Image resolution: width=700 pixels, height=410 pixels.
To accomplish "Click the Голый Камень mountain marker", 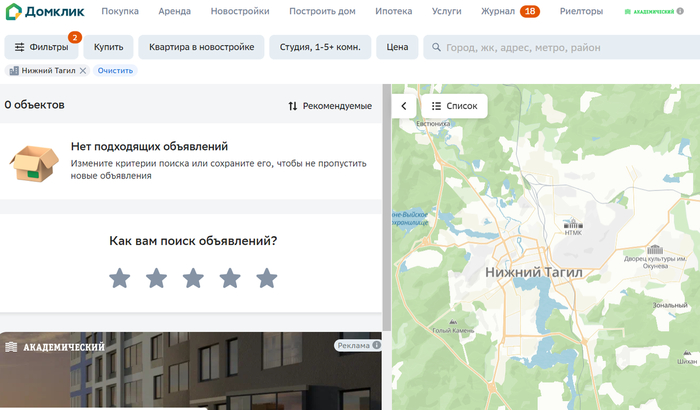I will tap(453, 322).
